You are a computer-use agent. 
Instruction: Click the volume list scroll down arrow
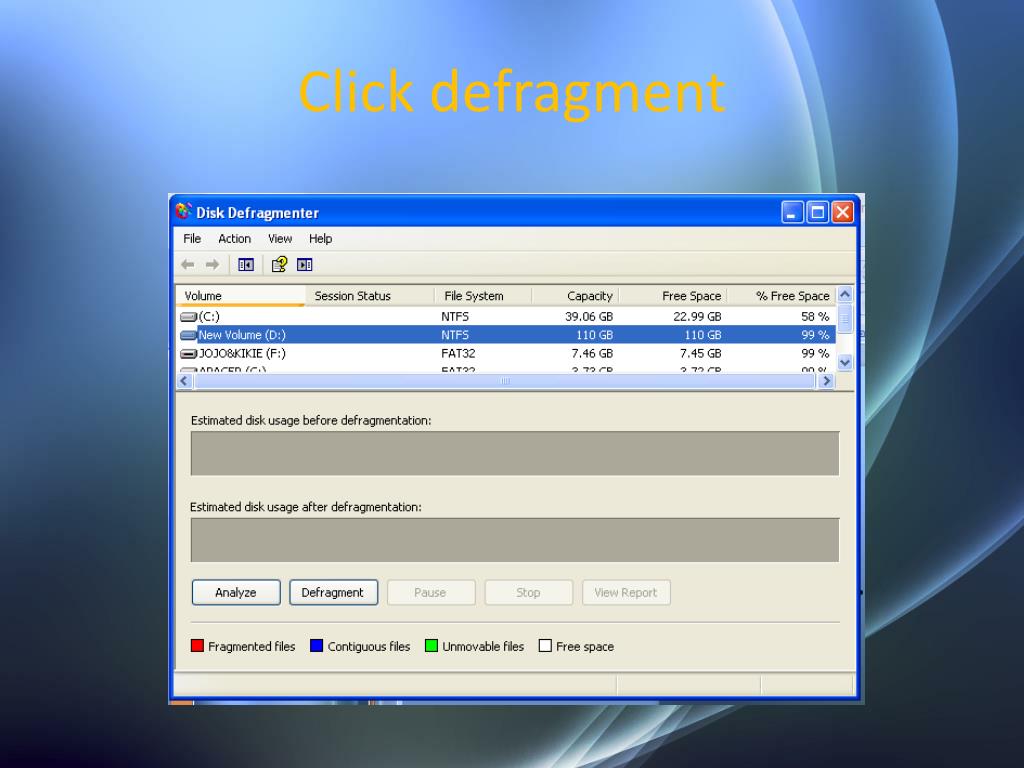(x=844, y=362)
